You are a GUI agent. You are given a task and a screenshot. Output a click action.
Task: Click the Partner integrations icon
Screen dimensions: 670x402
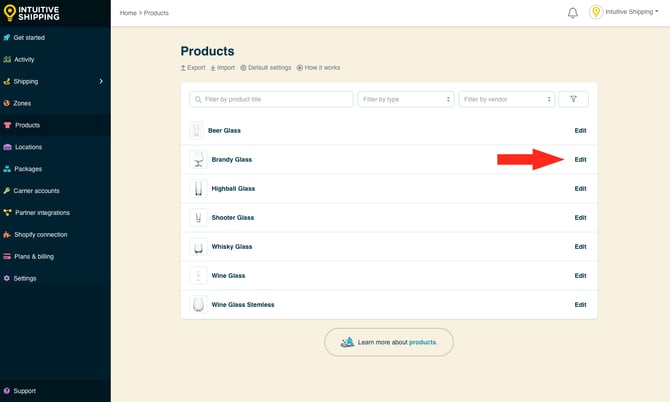7,212
